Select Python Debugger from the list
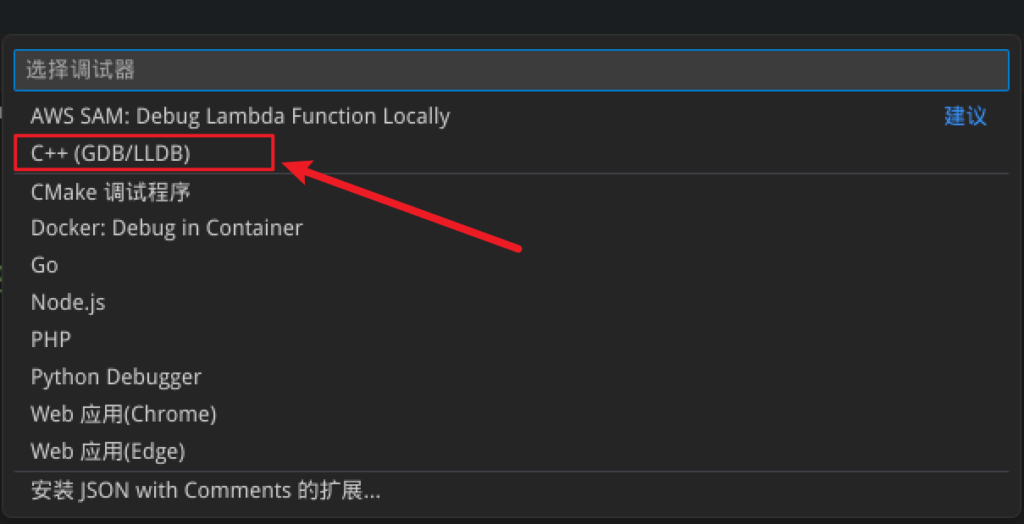 point(511,377)
